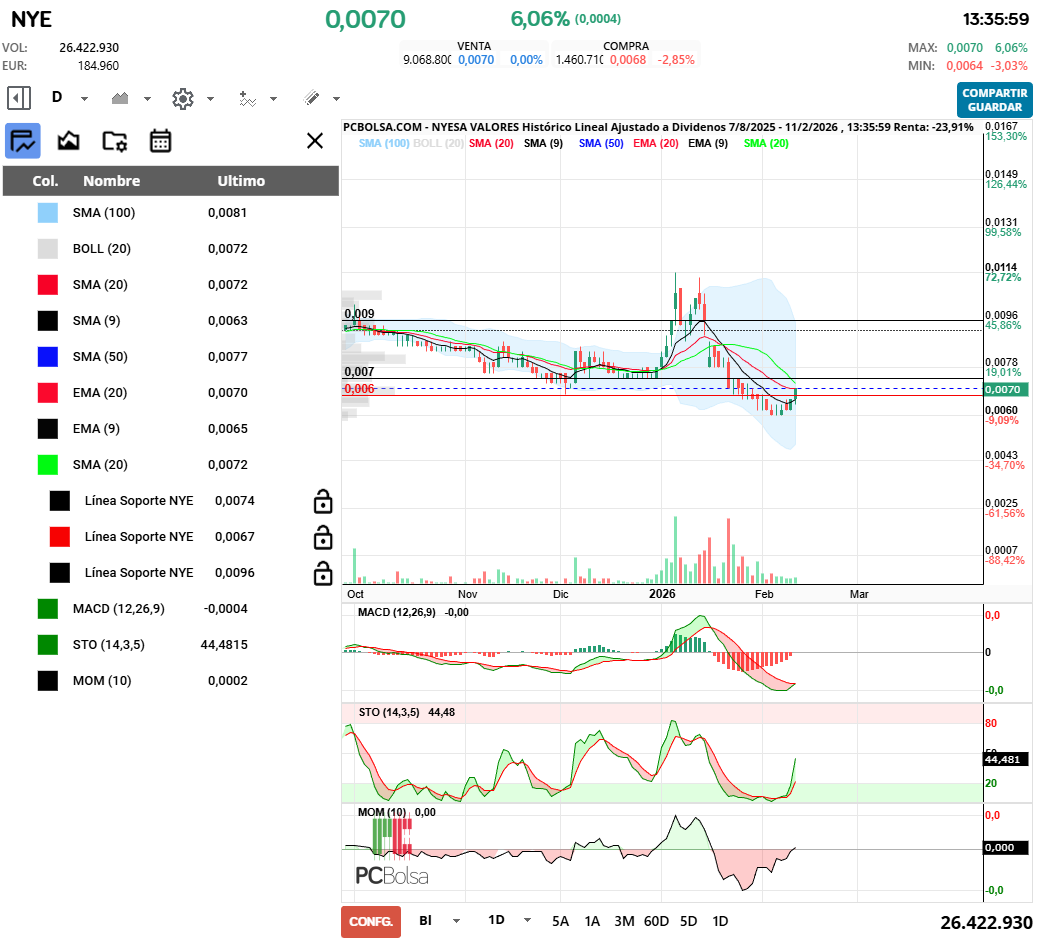1048x943 pixels.
Task: Open the indicators list panel icon
Action: (x=22, y=141)
